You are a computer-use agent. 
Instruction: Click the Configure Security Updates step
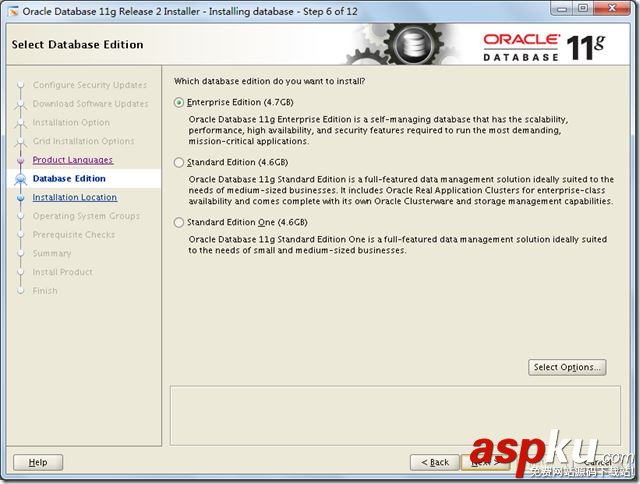click(90, 85)
